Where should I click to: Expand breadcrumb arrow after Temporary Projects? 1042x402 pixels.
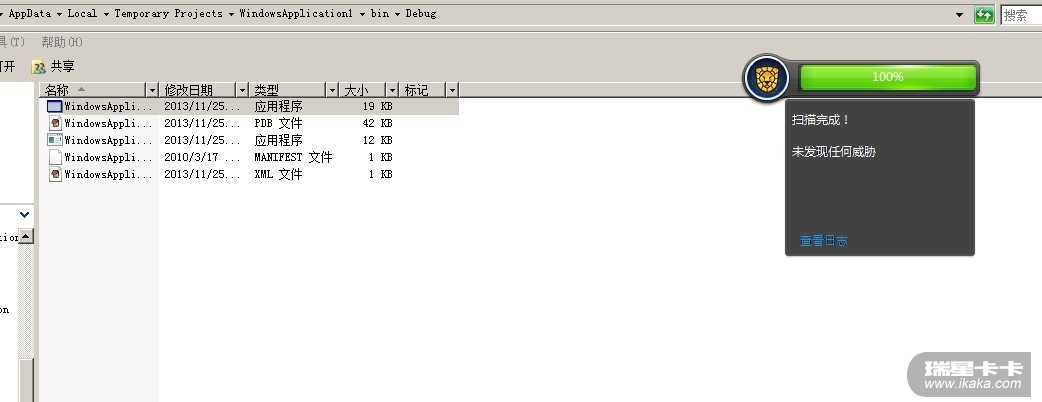231,14
